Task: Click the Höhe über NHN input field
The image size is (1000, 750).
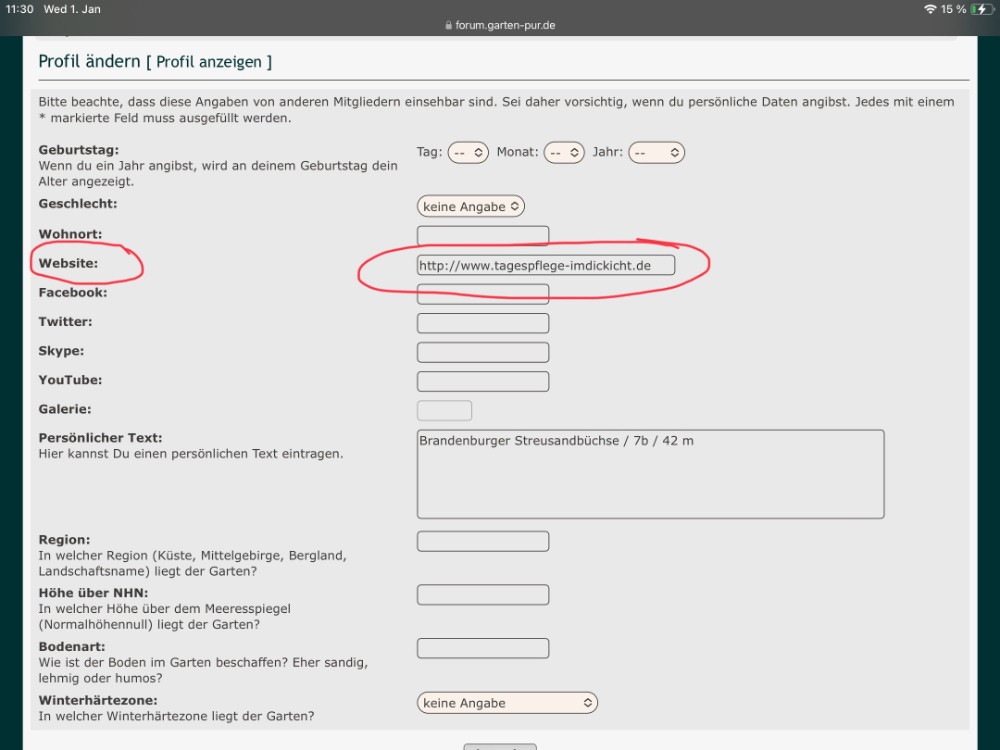Action: pyautogui.click(x=483, y=595)
